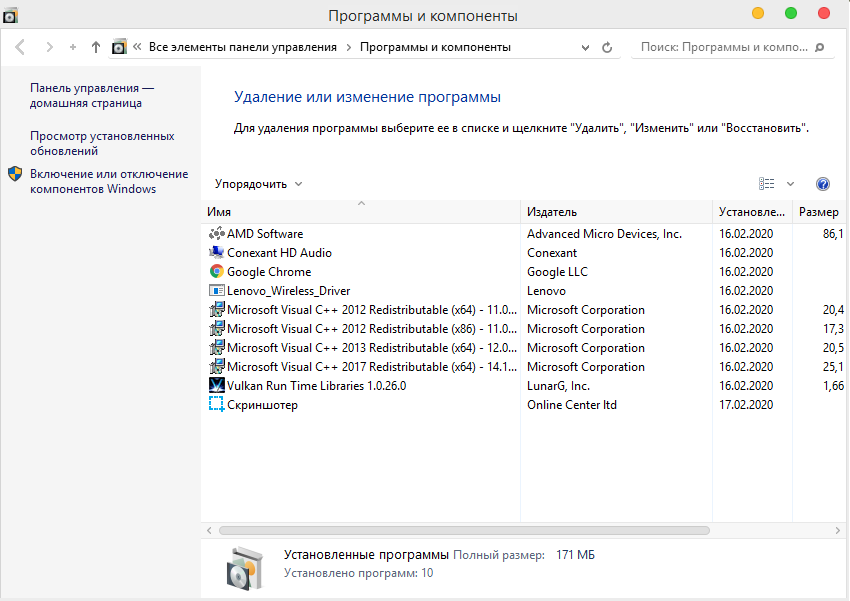Open dropdown after Все элементы панели управления
Viewport: 850px width, 601px height.
pyautogui.click(x=349, y=48)
